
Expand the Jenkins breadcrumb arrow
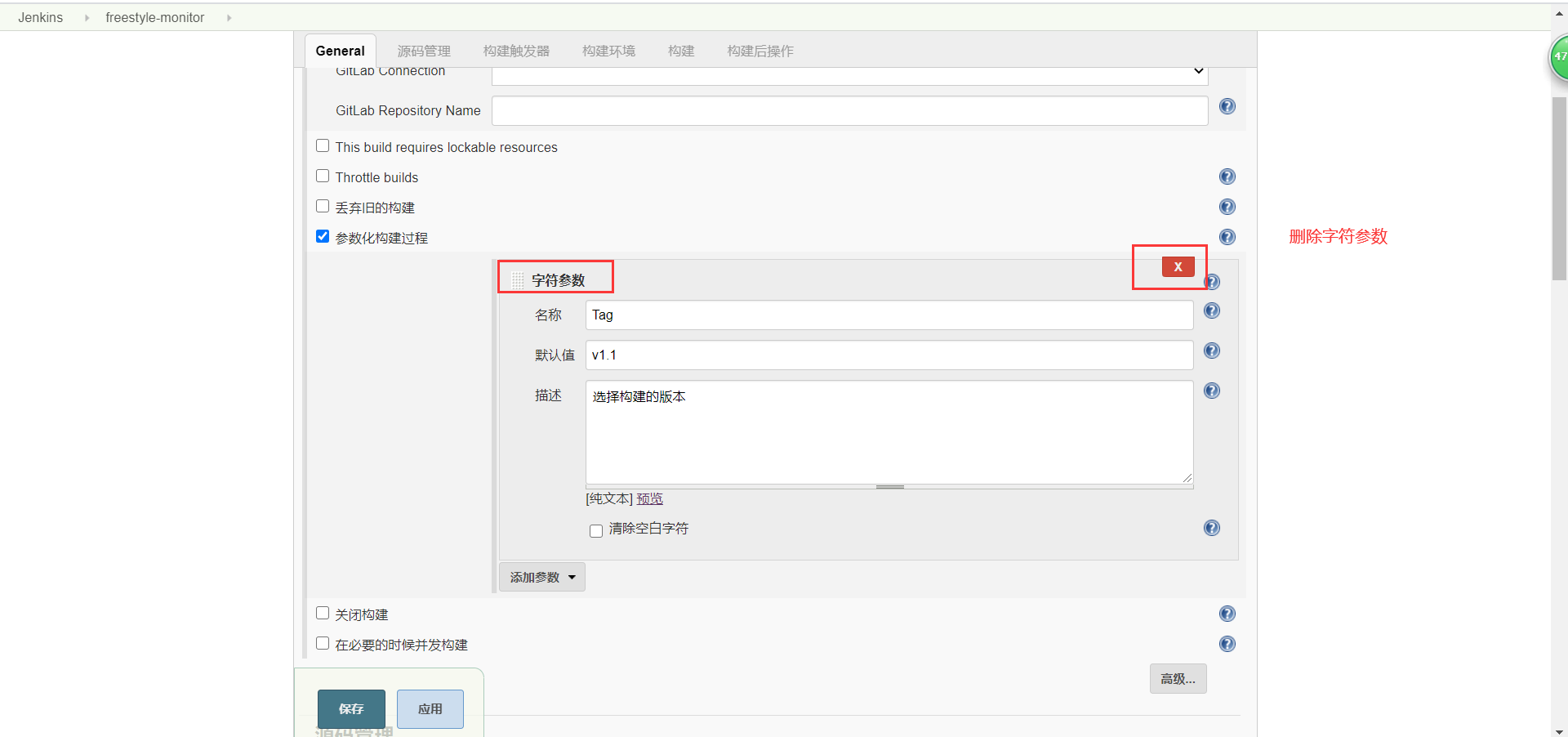[x=87, y=18]
